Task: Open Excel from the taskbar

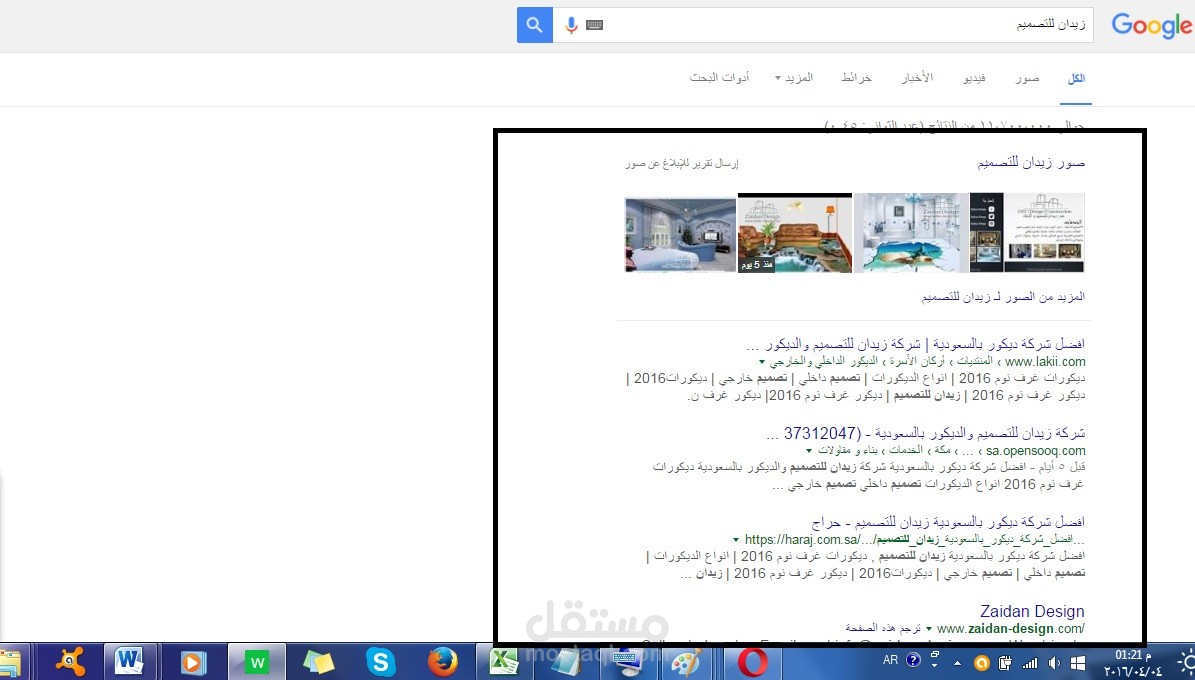Action: [x=503, y=661]
